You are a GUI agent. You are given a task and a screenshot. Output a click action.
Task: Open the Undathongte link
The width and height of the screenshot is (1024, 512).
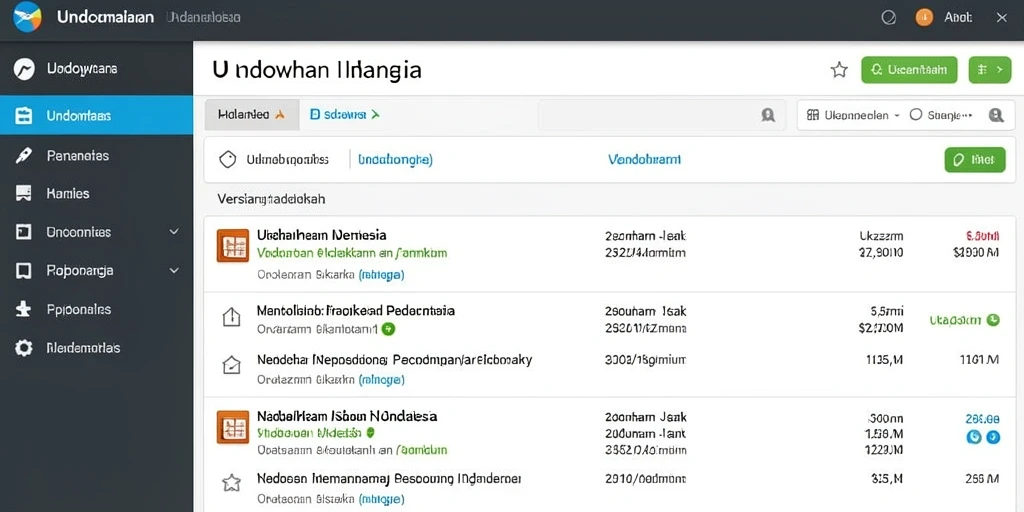tap(395, 159)
